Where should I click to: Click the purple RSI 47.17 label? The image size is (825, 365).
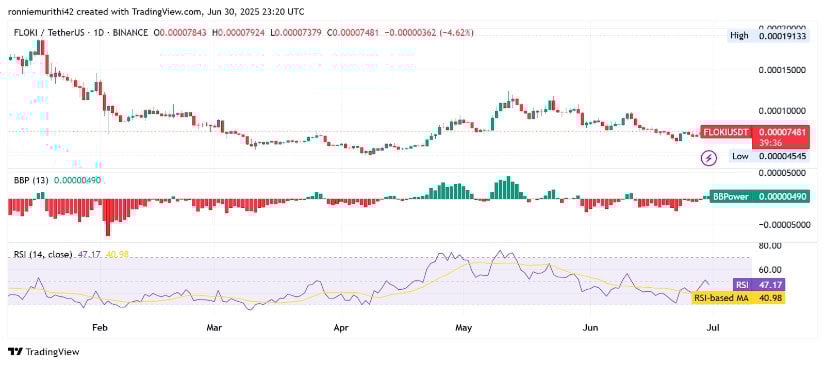click(x=759, y=285)
